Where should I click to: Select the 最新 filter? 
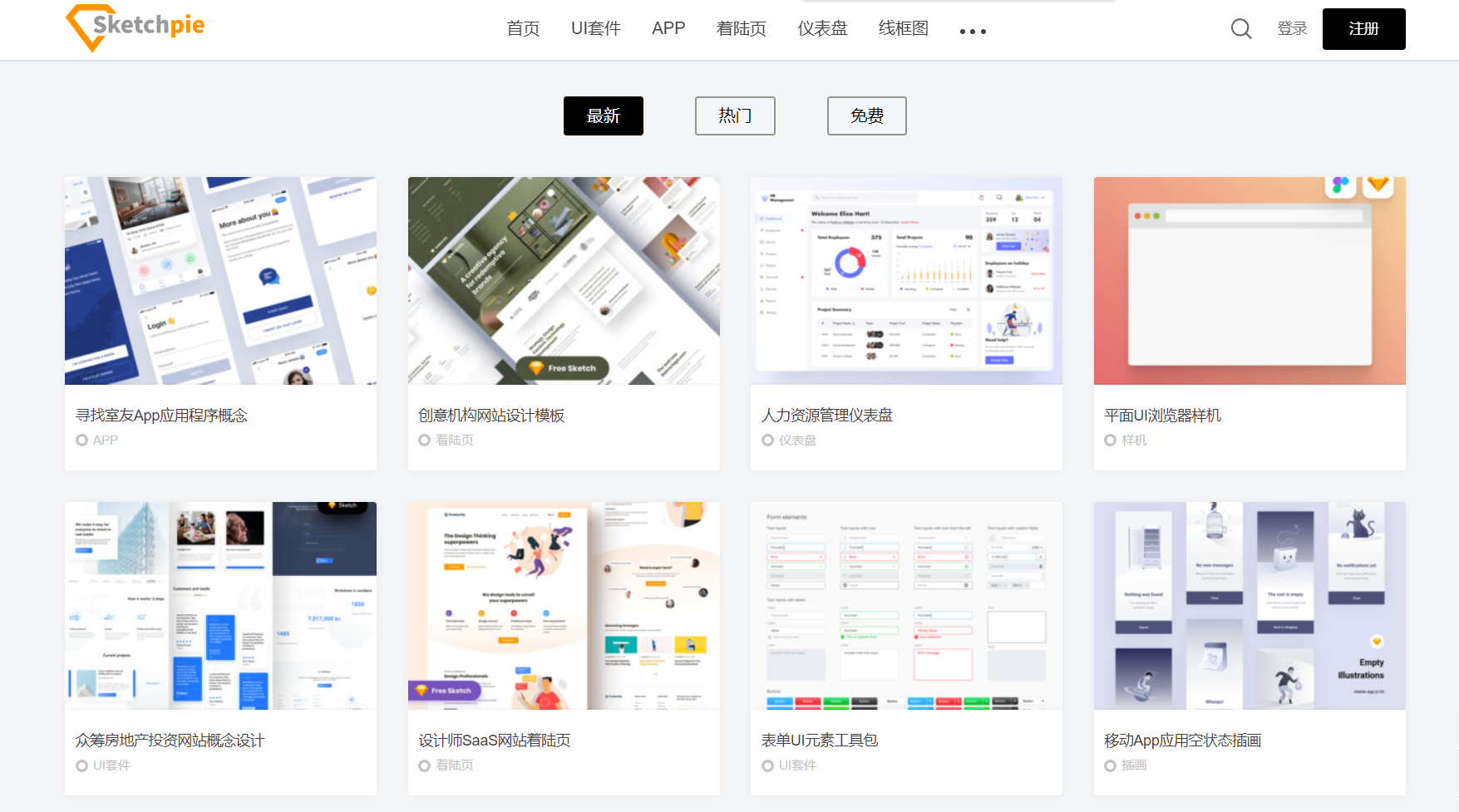pos(603,116)
